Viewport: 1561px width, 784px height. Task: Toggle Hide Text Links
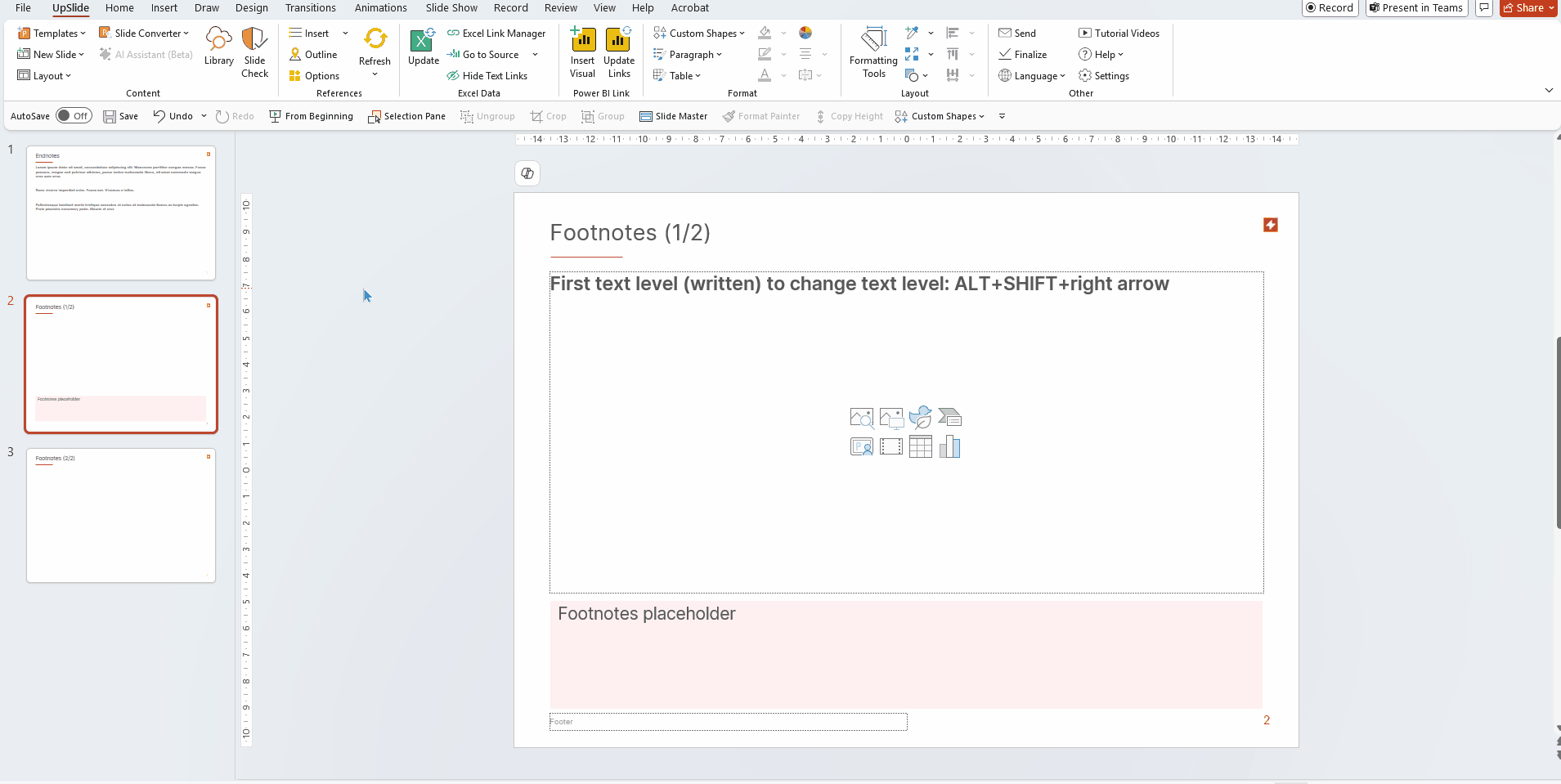pyautogui.click(x=487, y=76)
